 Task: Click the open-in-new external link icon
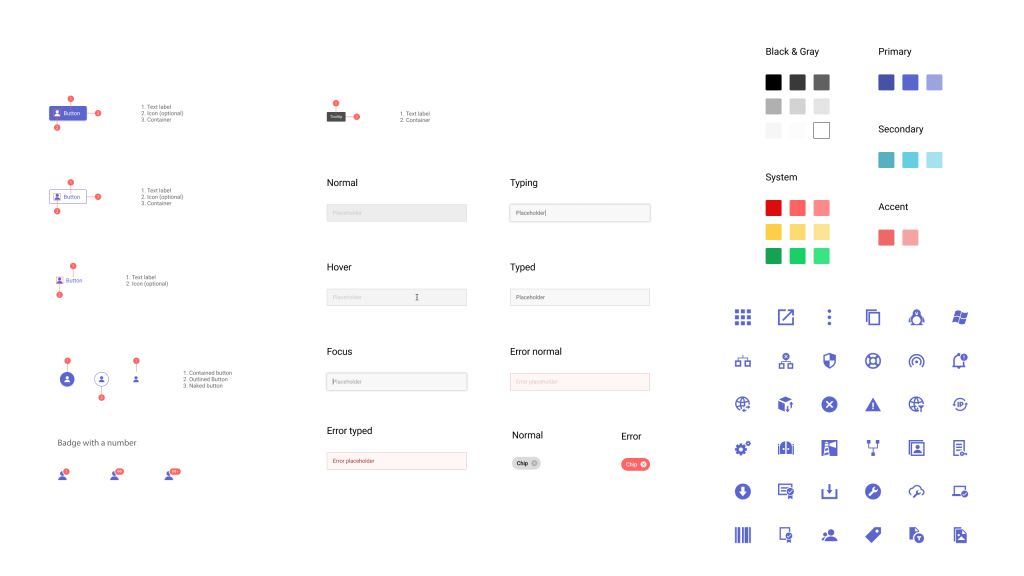(x=786, y=318)
